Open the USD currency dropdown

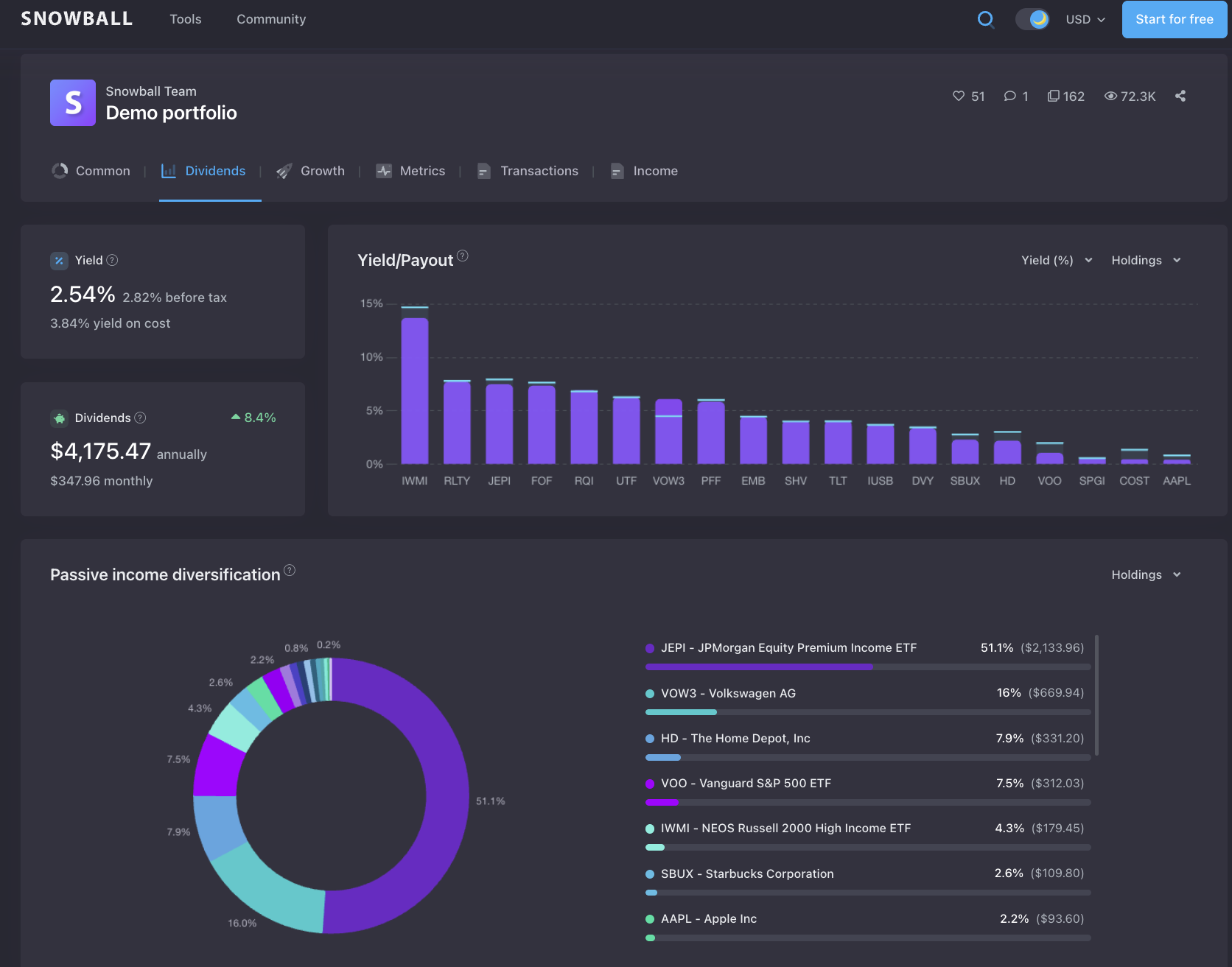click(x=1085, y=20)
